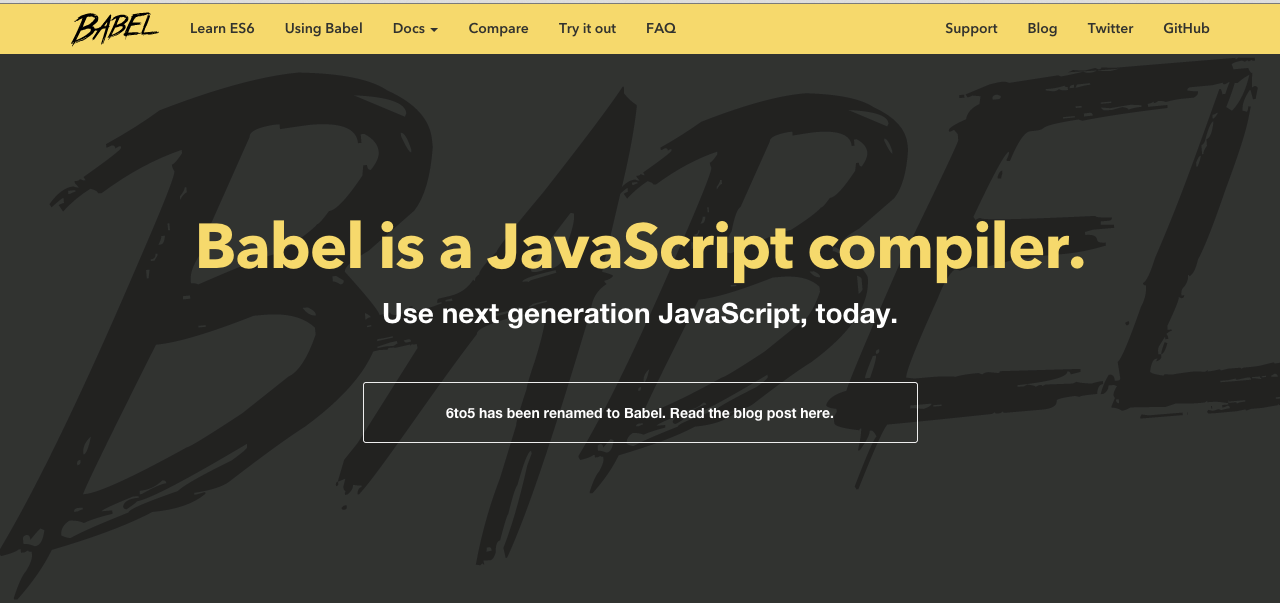Click 'Use next generation JavaScript, today.' text
Viewport: 1280px width, 608px height.
click(x=640, y=314)
